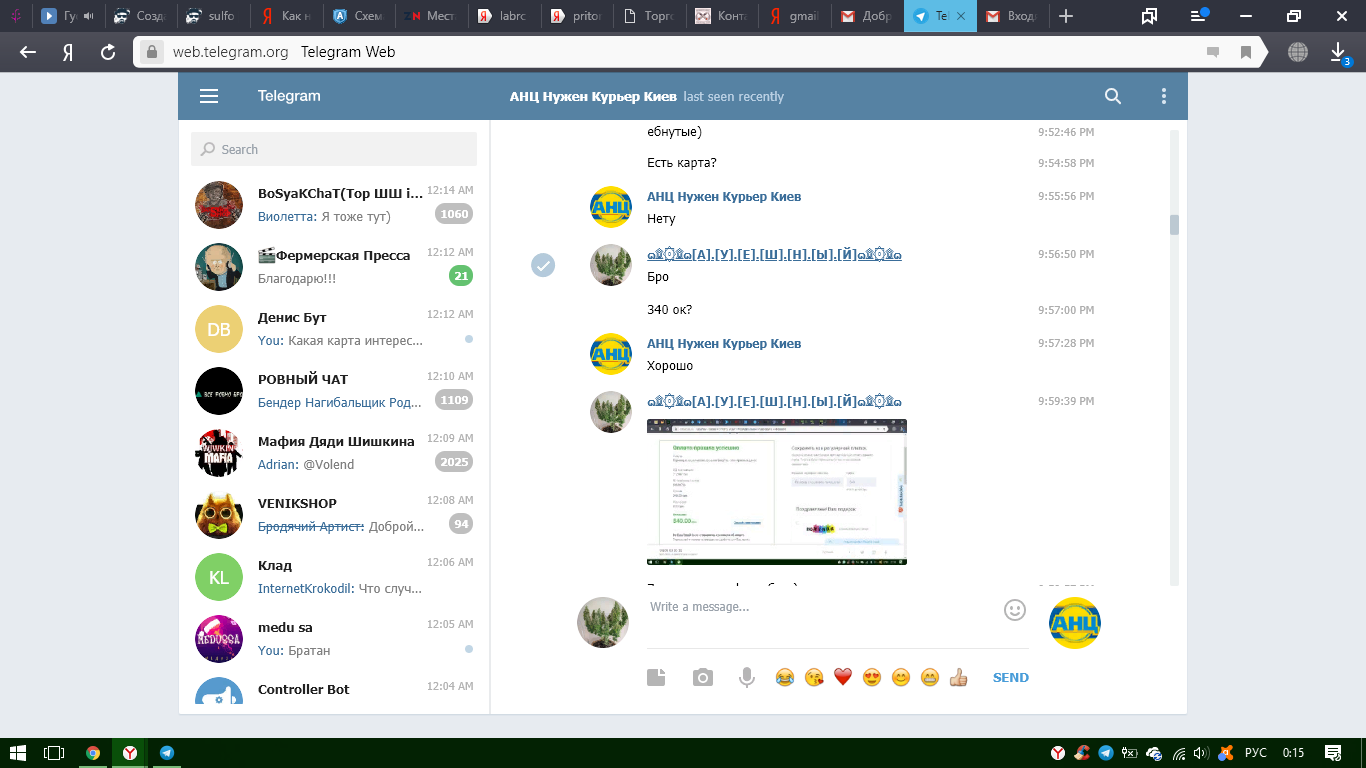Open the VENIKSHOP chat

point(334,515)
